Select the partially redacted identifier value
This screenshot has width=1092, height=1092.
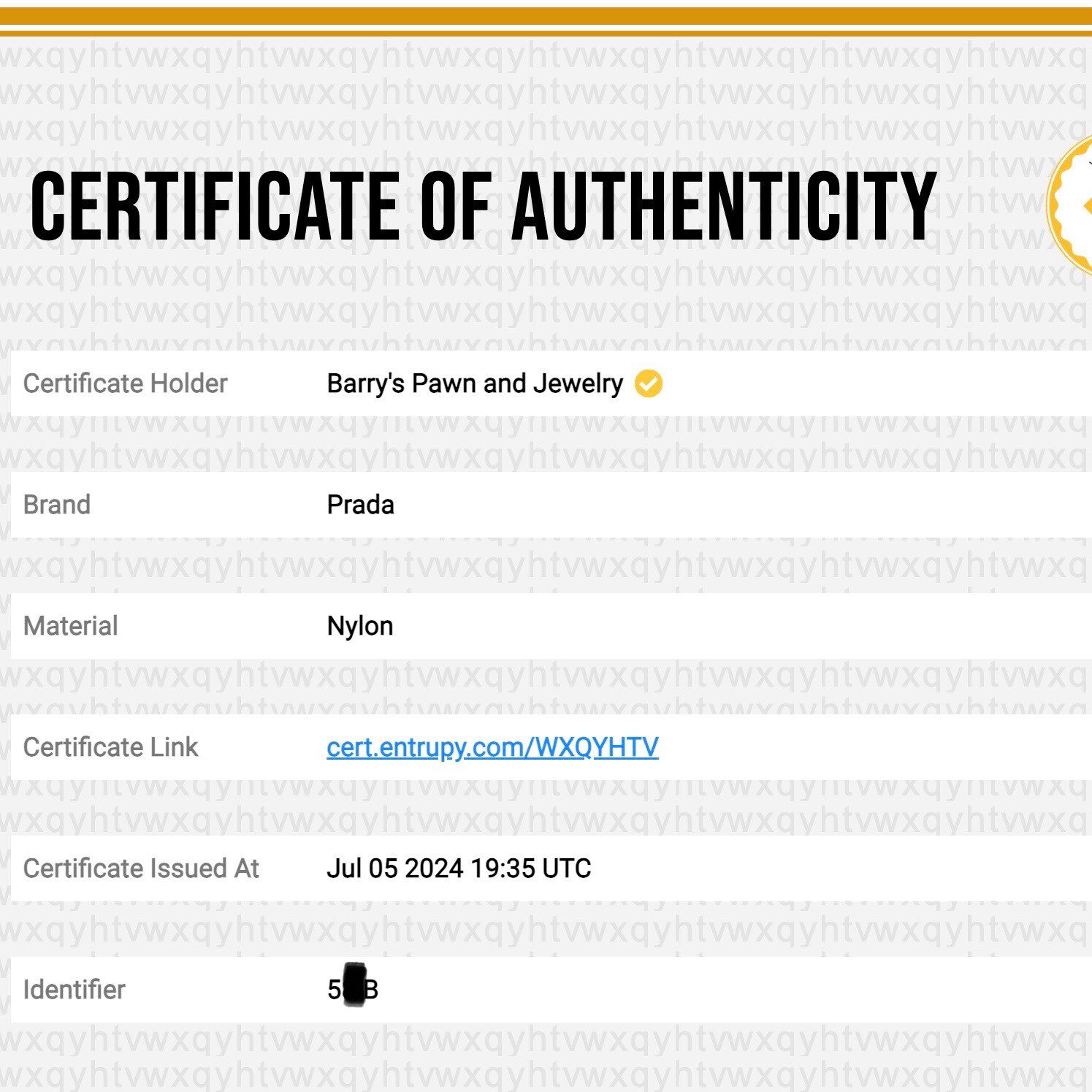(x=353, y=987)
